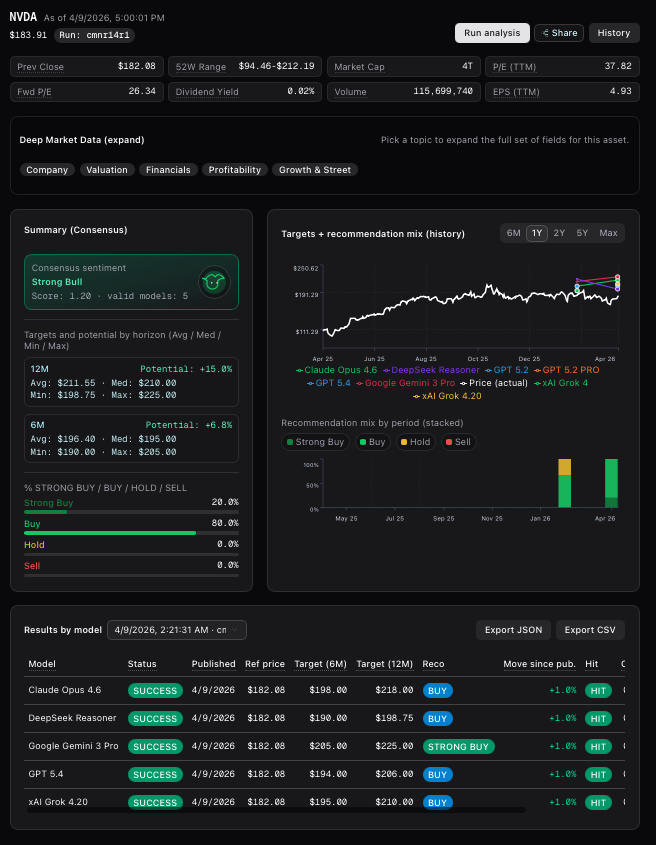The image size is (656, 845).
Task: Open the History view
Action: coord(614,33)
